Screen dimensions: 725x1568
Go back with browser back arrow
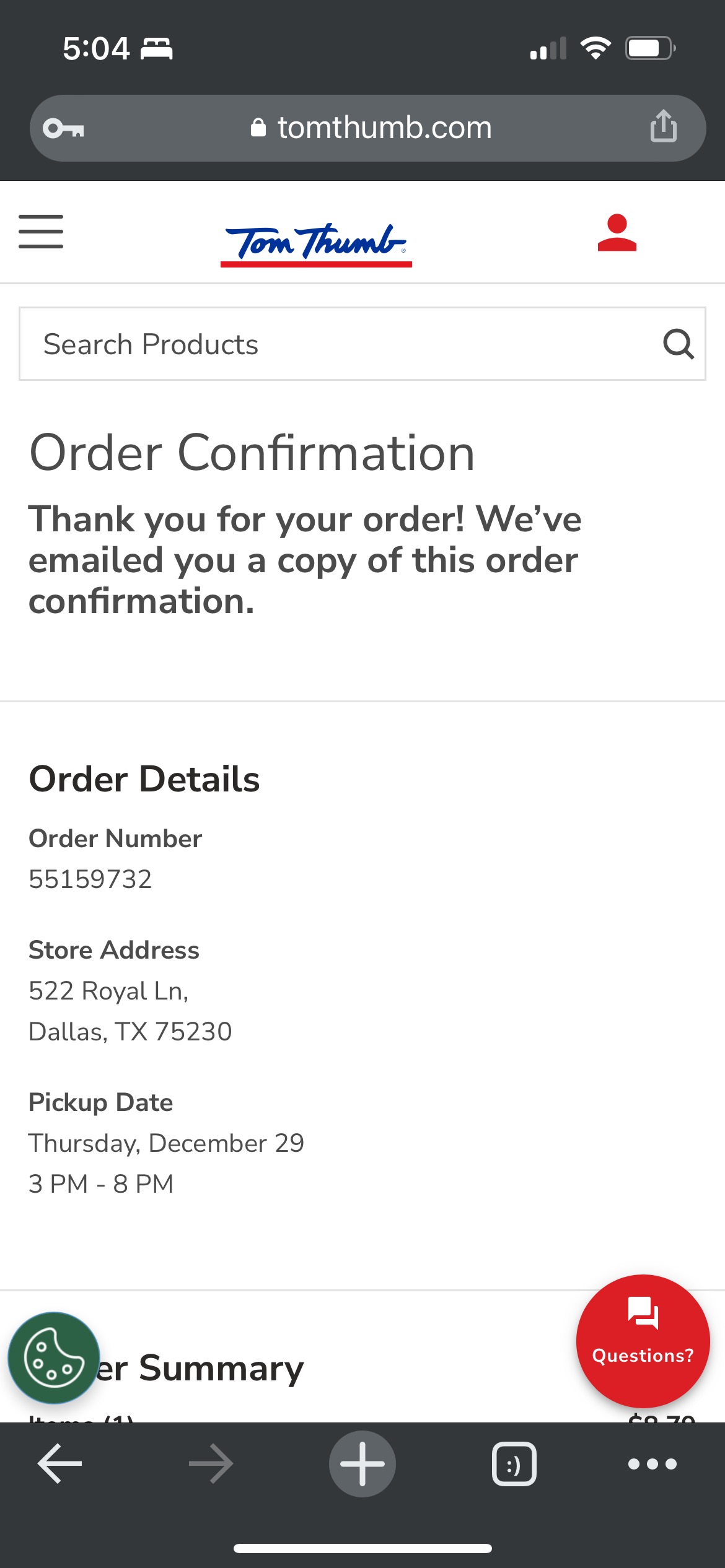(60, 1464)
